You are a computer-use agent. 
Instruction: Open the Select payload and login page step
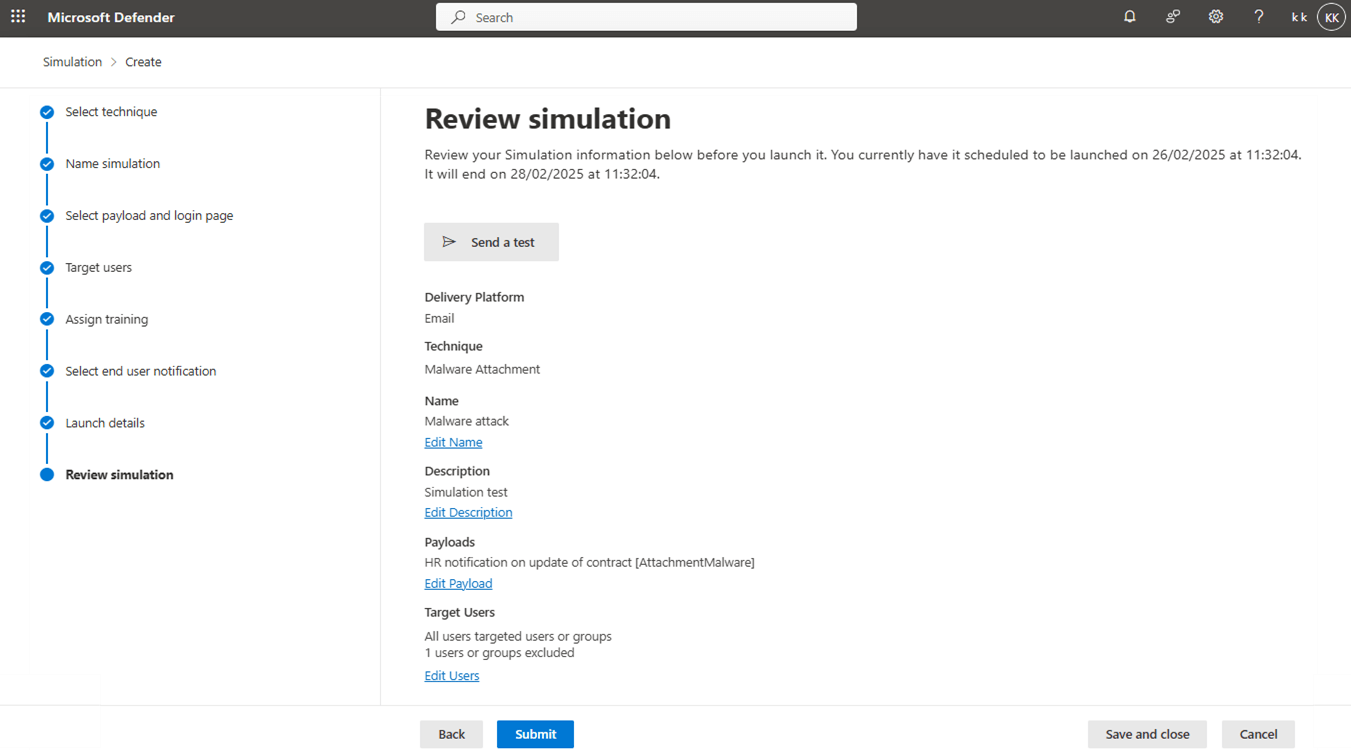(148, 215)
